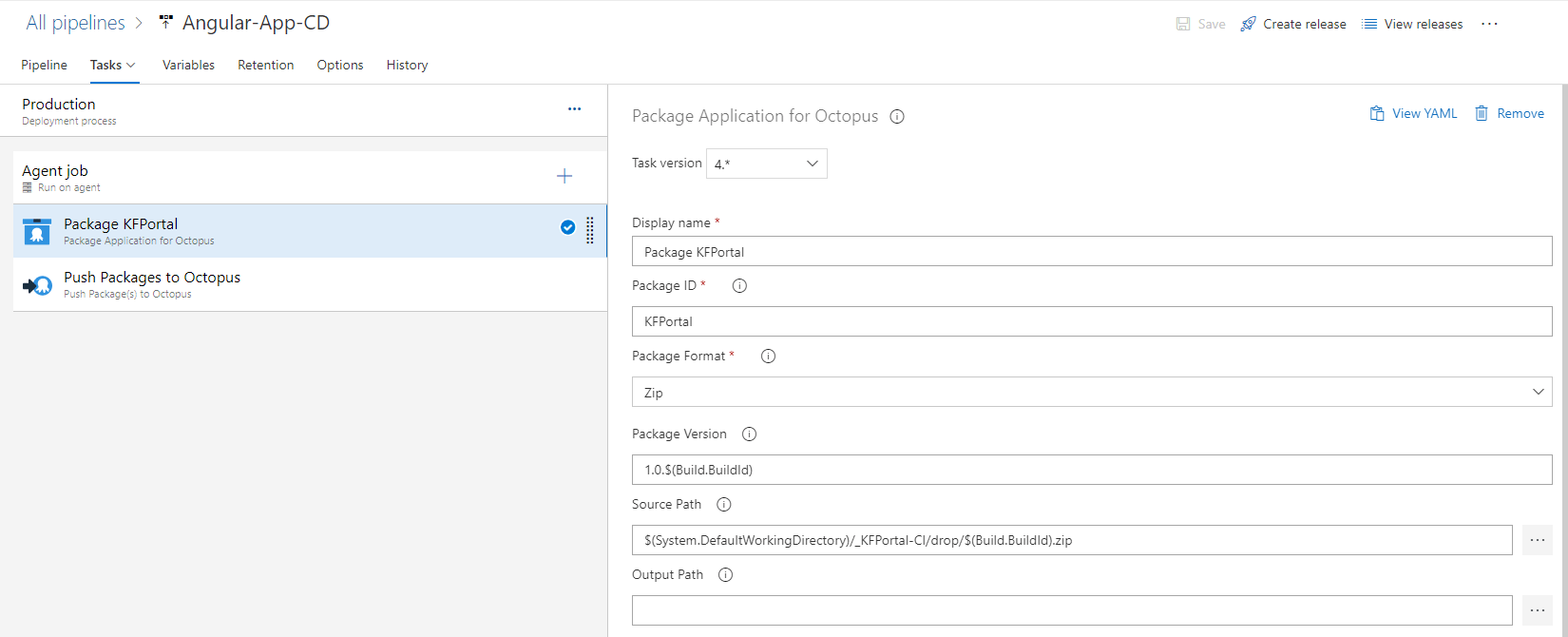Click the Package Version input field
Screen dimensions: 1568x637
tap(1092, 470)
